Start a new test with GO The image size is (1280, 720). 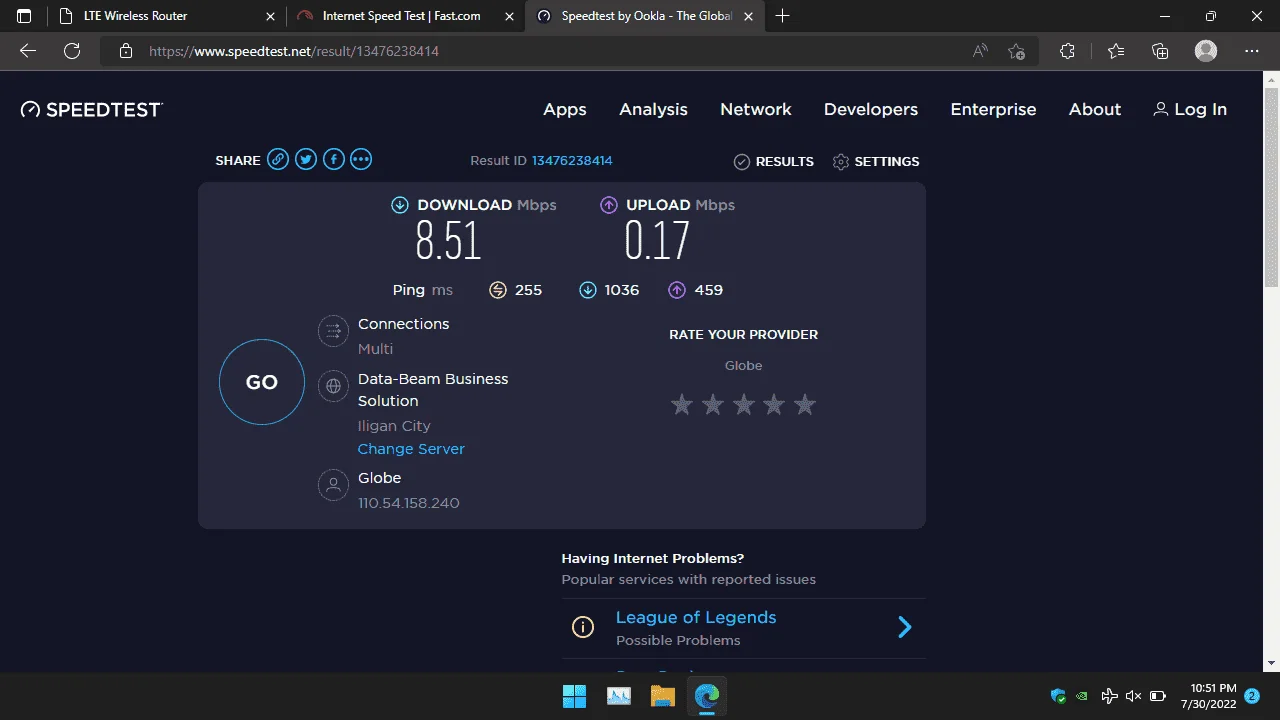[x=262, y=382]
